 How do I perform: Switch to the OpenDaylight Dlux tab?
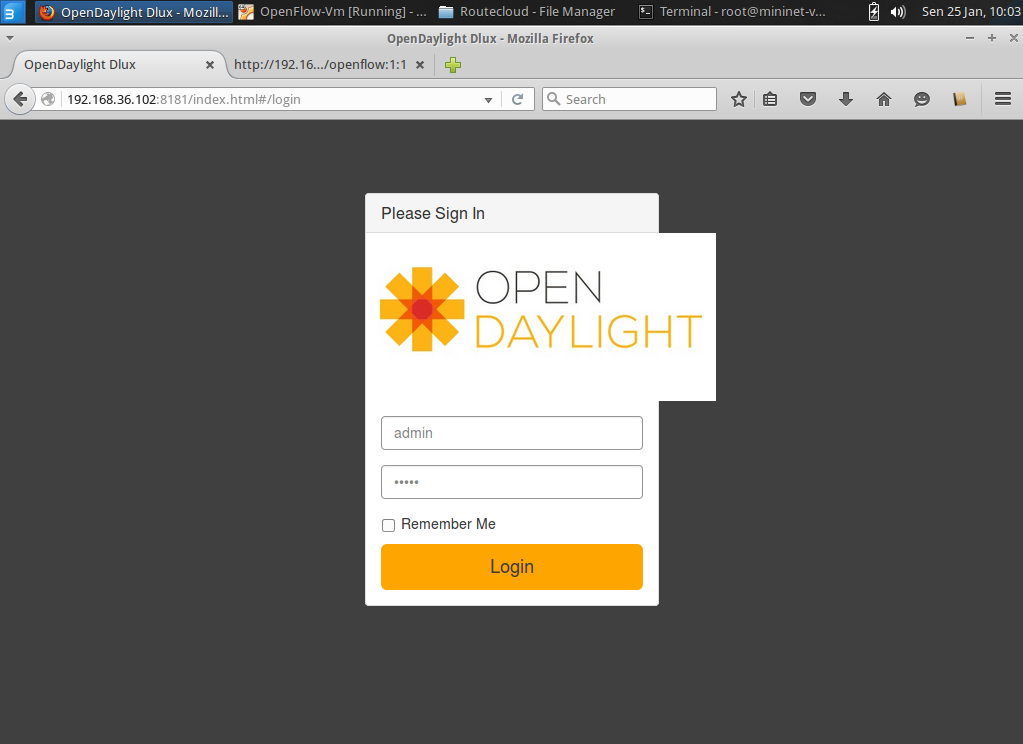tap(117, 65)
